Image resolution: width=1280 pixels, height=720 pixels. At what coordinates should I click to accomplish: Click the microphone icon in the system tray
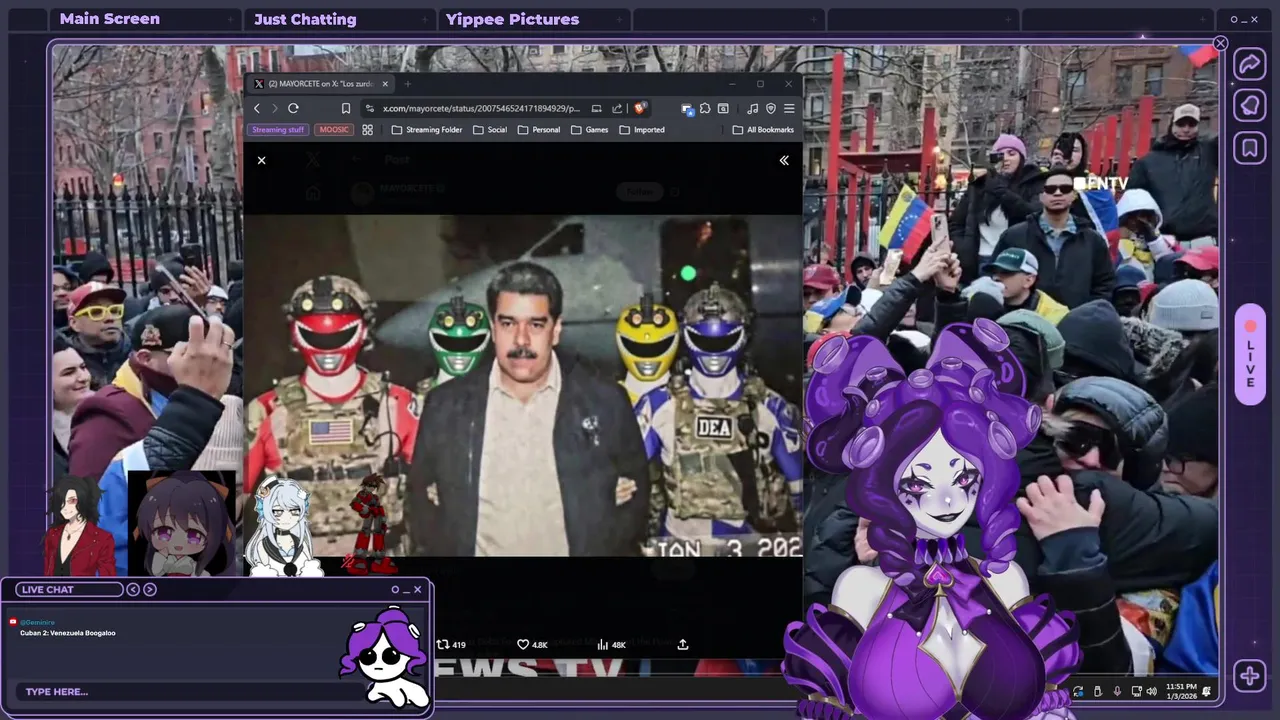coord(1117,691)
